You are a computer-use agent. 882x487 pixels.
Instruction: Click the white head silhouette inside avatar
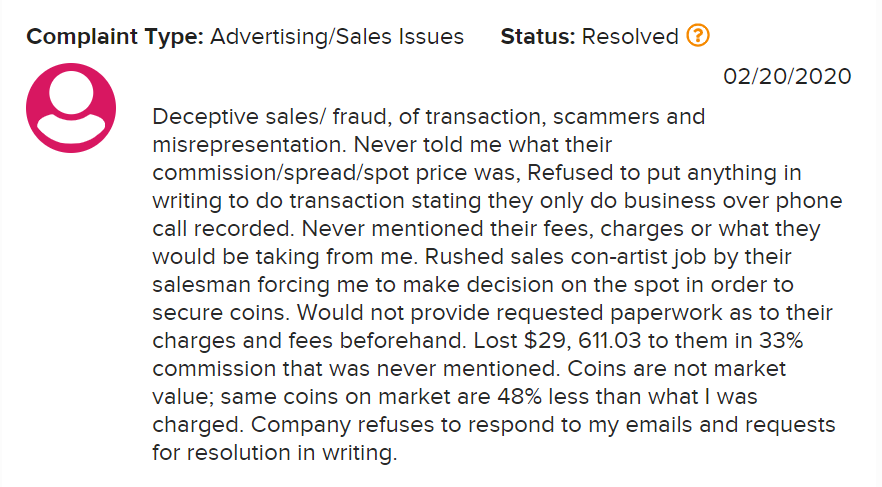[71, 92]
